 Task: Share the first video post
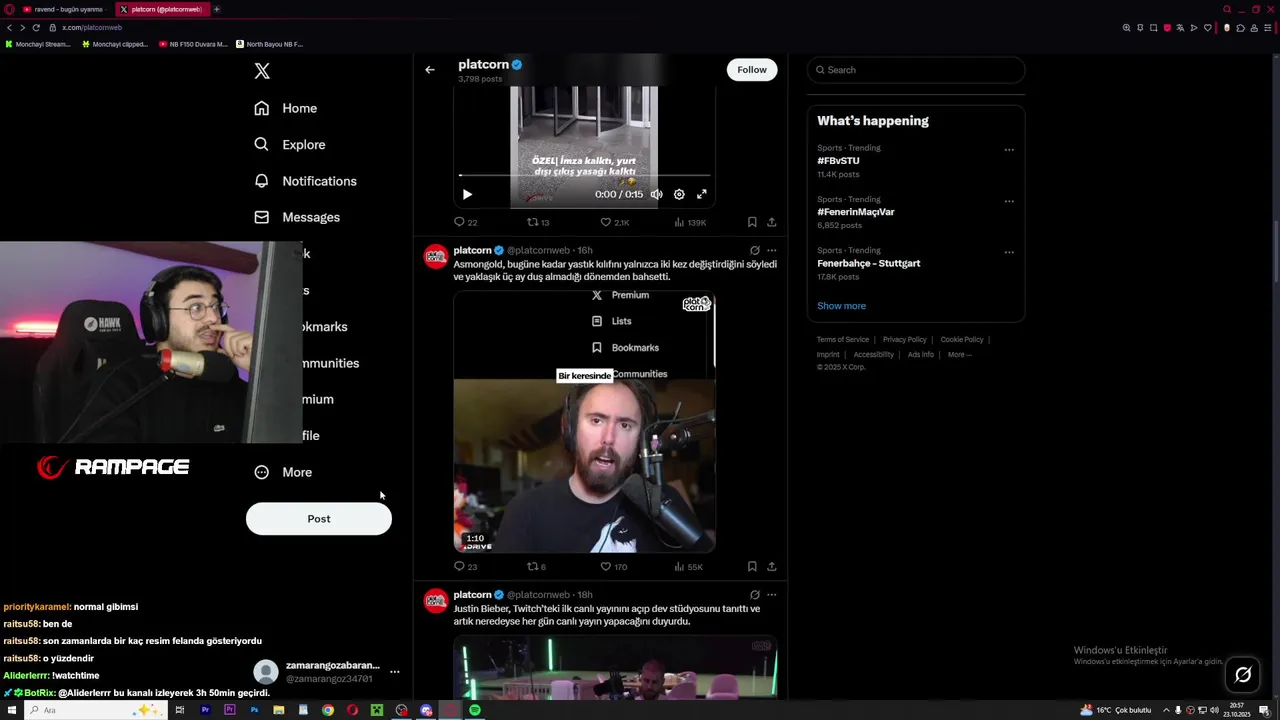click(x=772, y=222)
